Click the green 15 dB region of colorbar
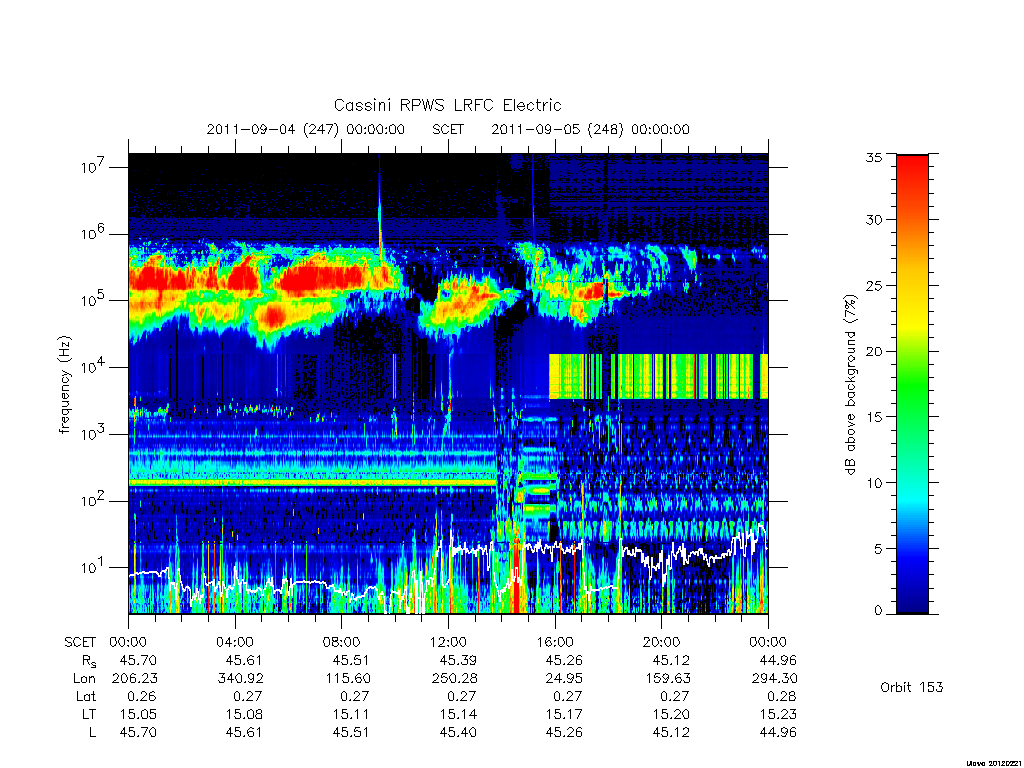 pos(912,417)
